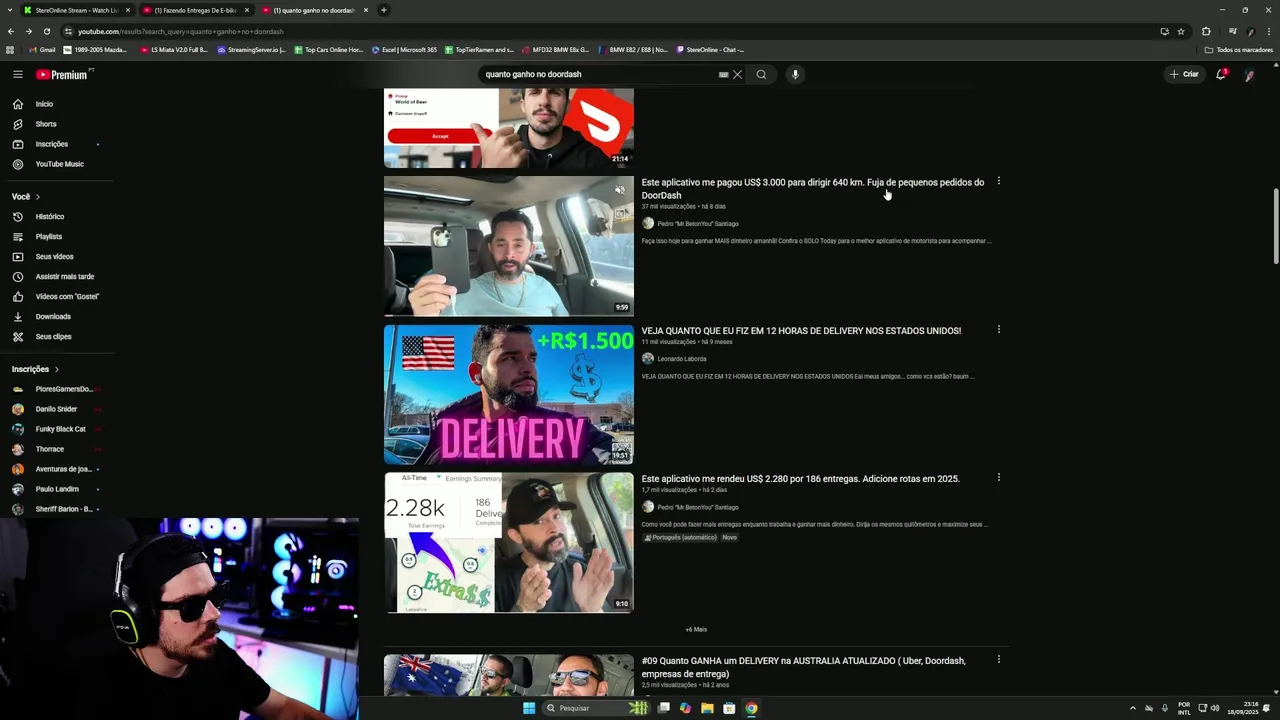Open Excel | Microsoft 365 bookmark
Image resolution: width=1280 pixels, height=720 pixels.
[404, 49]
